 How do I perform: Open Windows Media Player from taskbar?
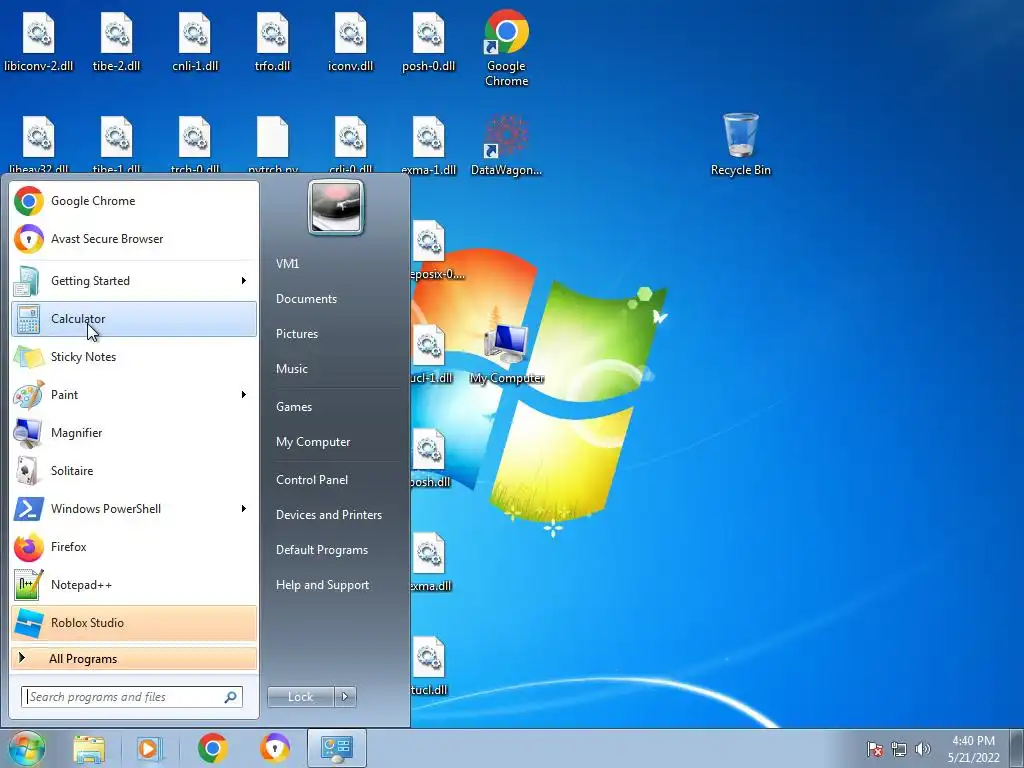tap(149, 748)
